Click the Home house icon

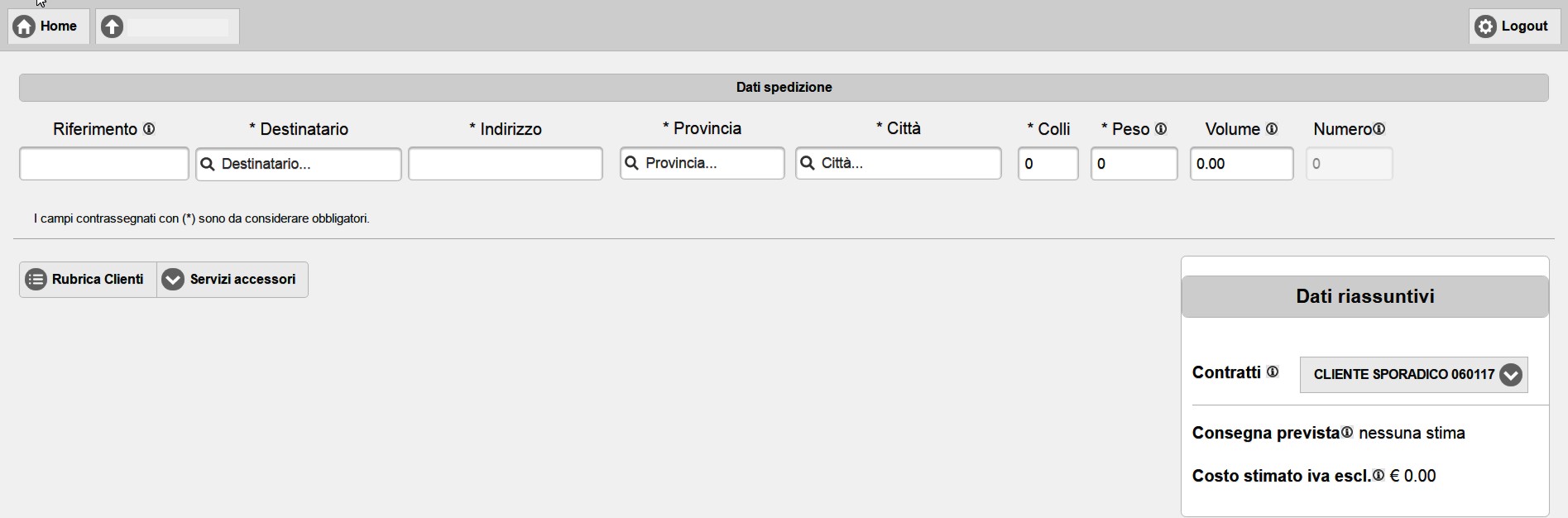point(25,26)
